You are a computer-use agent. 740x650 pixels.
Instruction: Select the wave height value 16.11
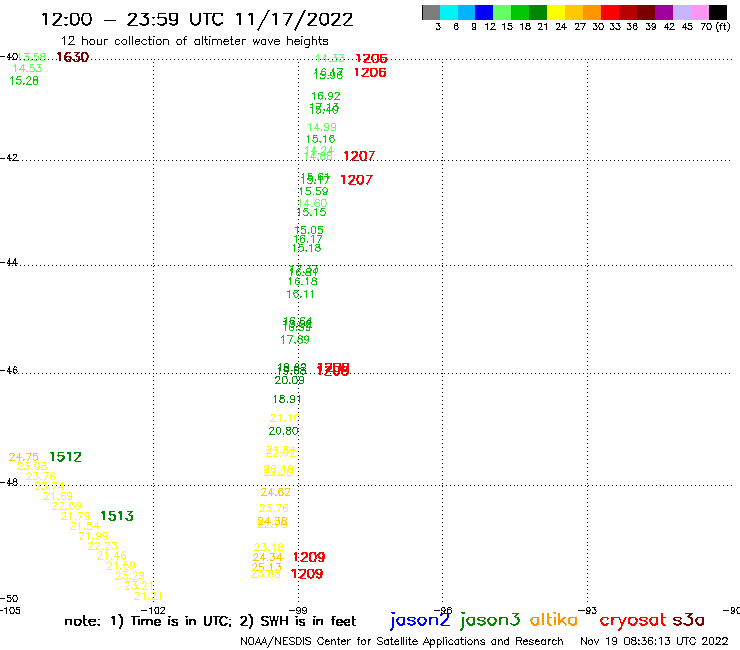click(300, 294)
